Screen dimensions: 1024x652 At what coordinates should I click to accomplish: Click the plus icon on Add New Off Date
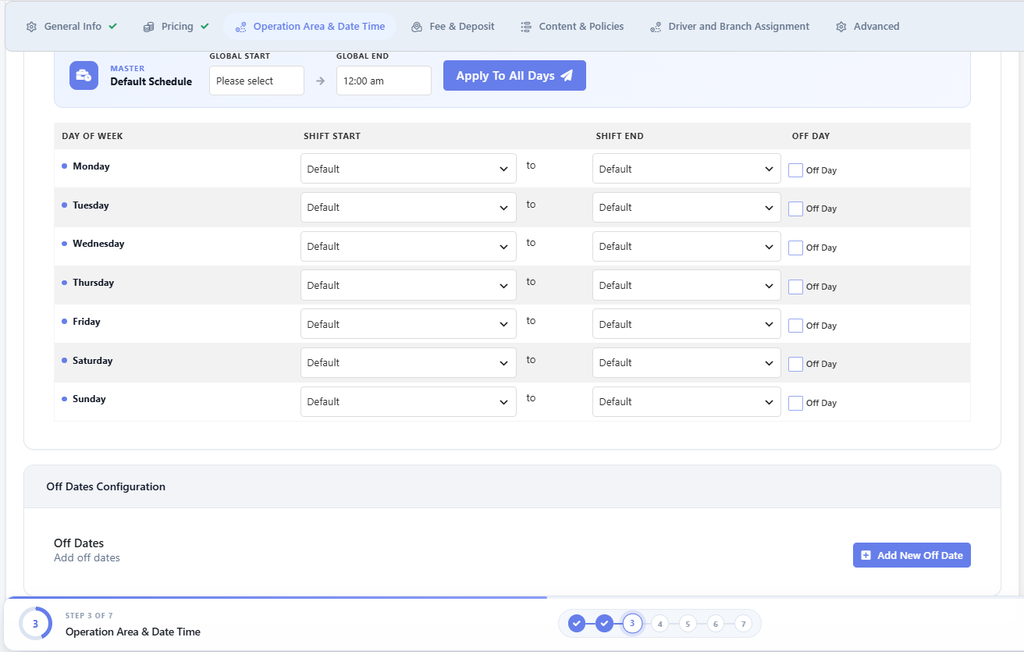coord(866,555)
